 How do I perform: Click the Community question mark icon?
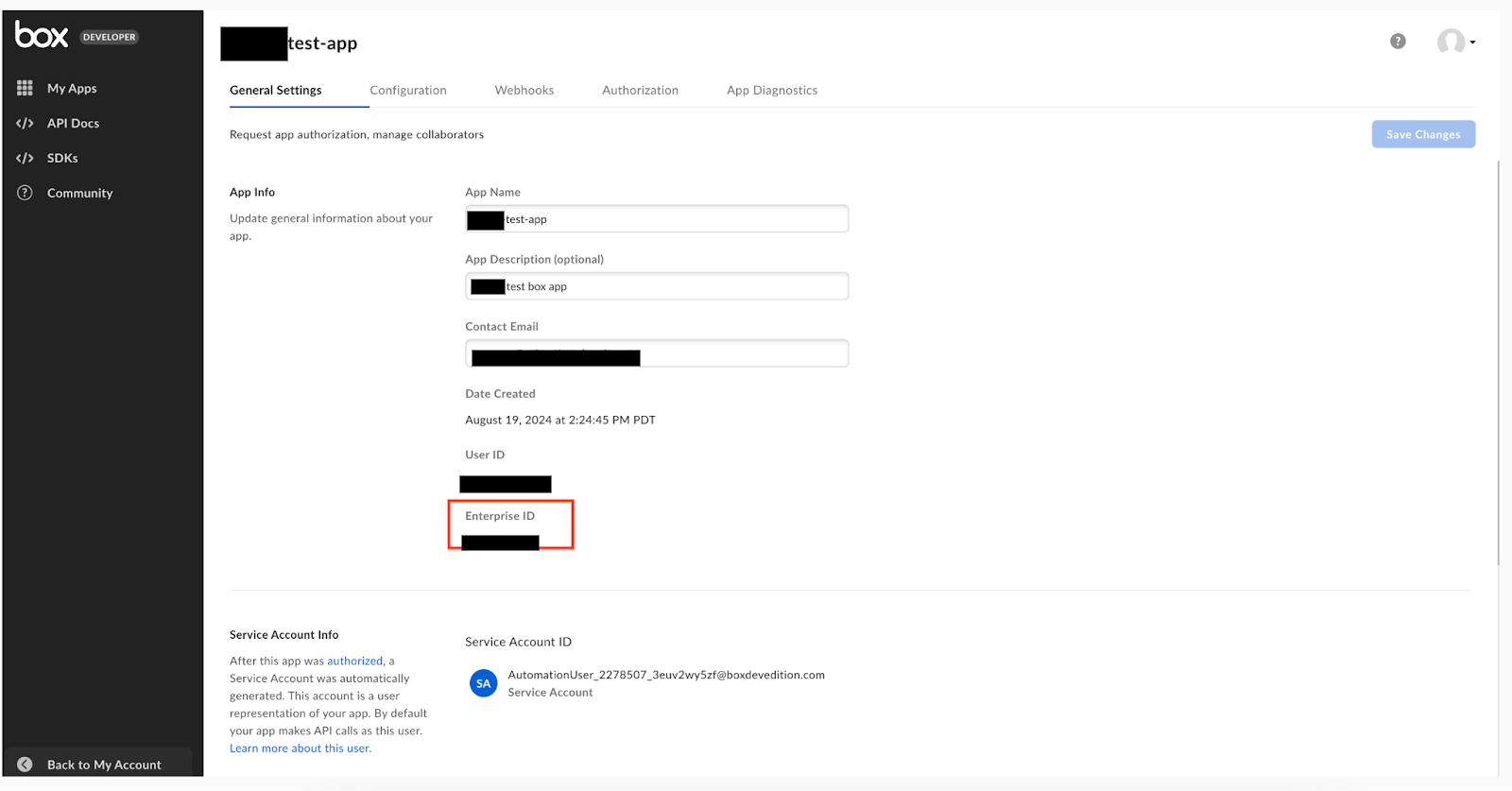(25, 193)
